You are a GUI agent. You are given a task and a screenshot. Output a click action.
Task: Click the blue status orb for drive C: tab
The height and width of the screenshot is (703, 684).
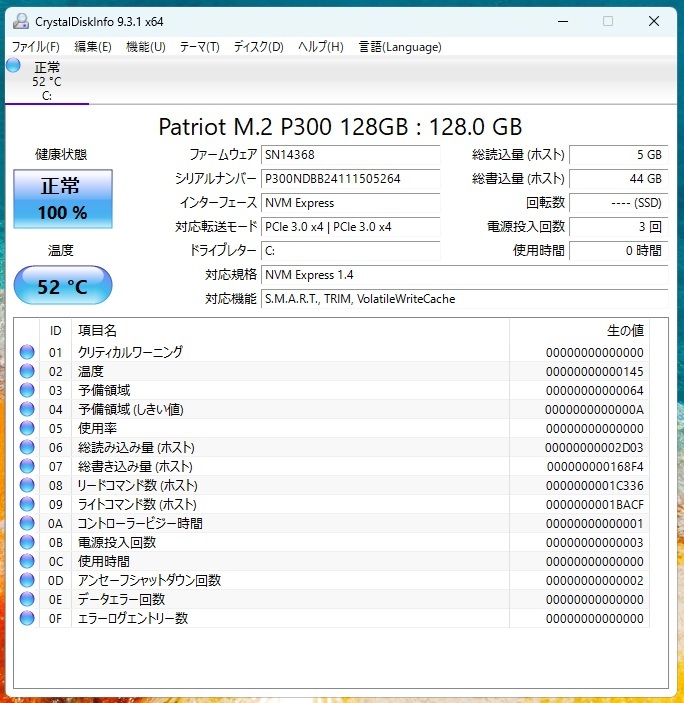click(13, 65)
